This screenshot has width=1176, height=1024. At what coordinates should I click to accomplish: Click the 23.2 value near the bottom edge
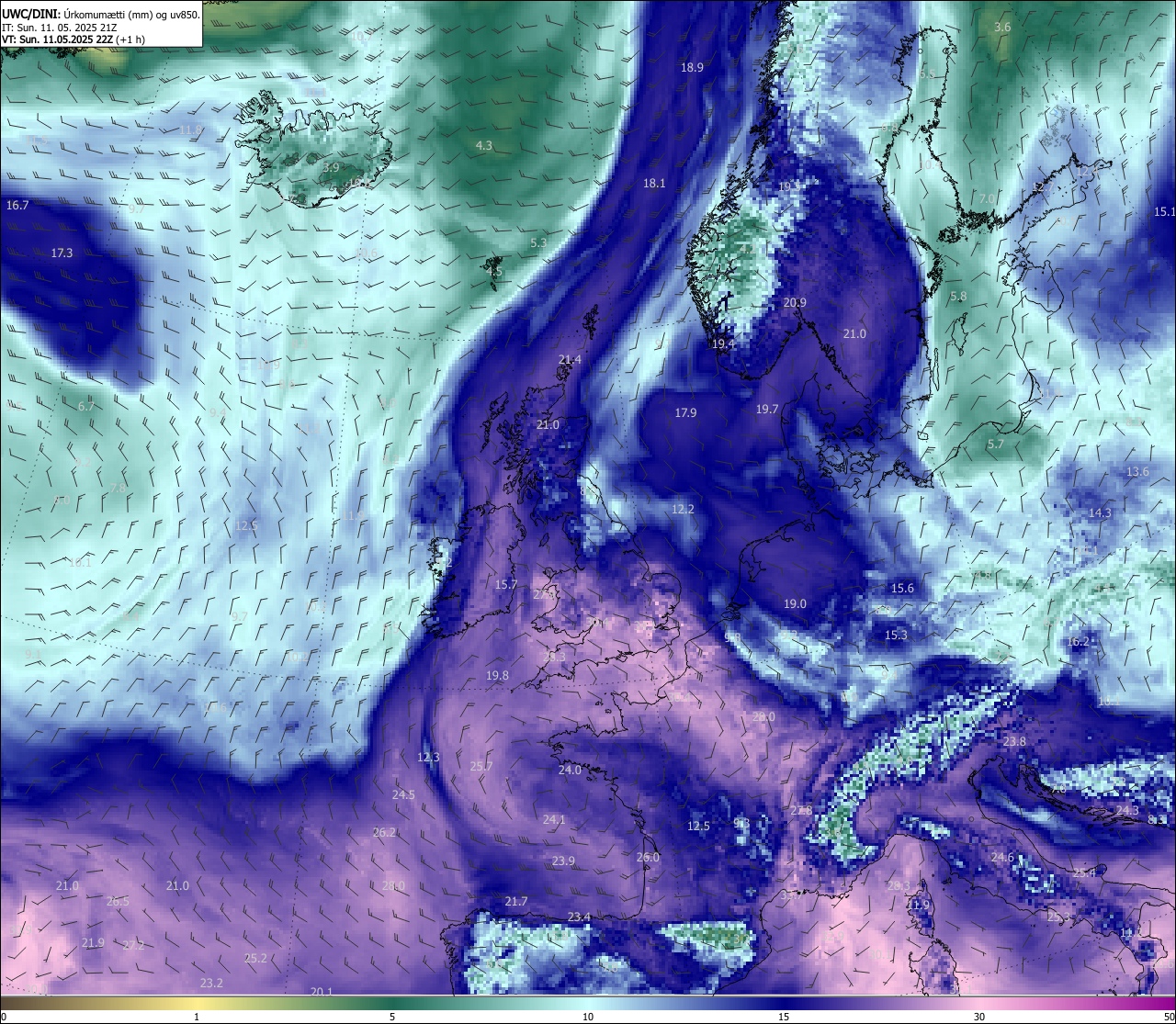coord(211,984)
